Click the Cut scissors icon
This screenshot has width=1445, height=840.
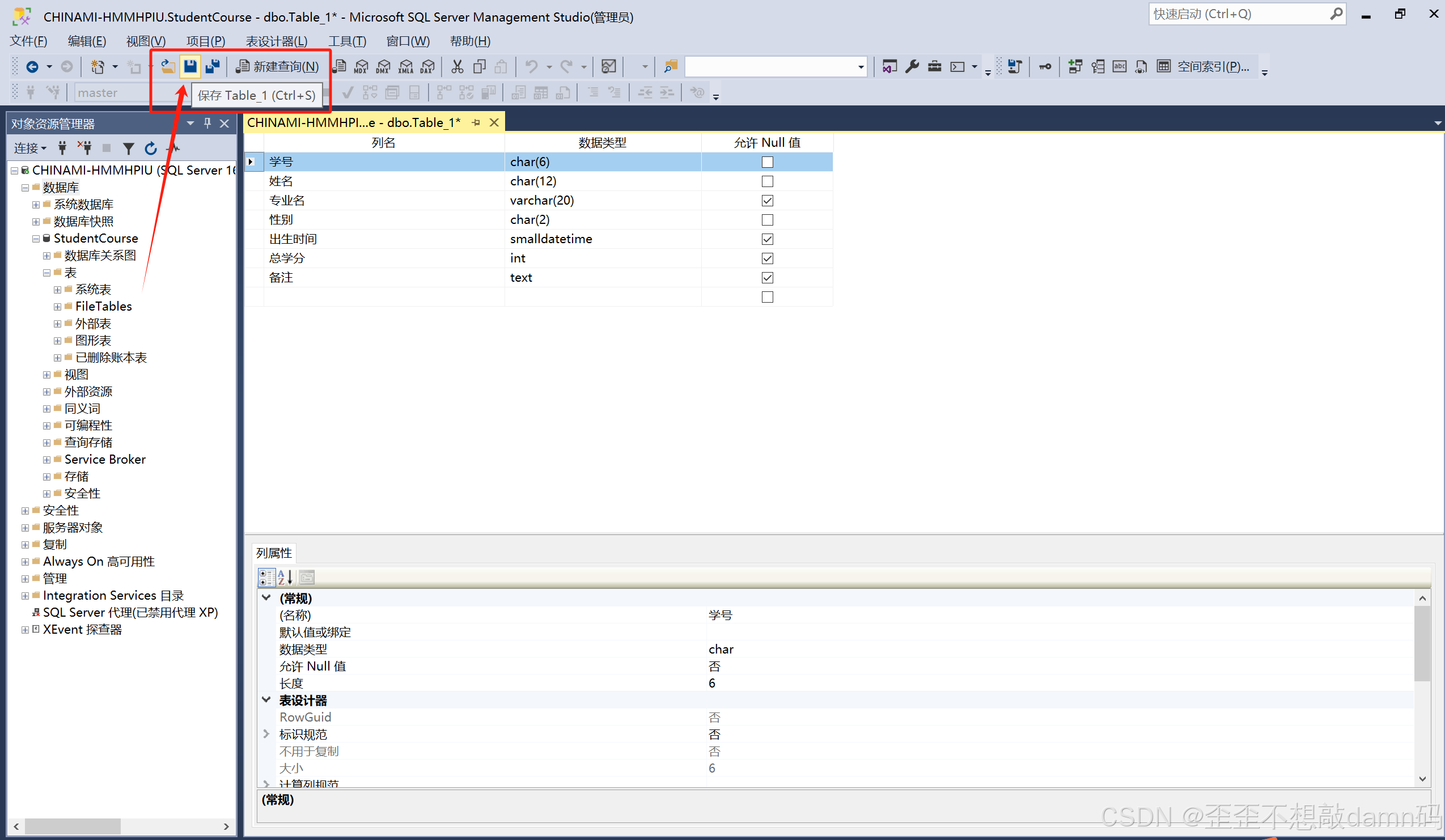(457, 66)
